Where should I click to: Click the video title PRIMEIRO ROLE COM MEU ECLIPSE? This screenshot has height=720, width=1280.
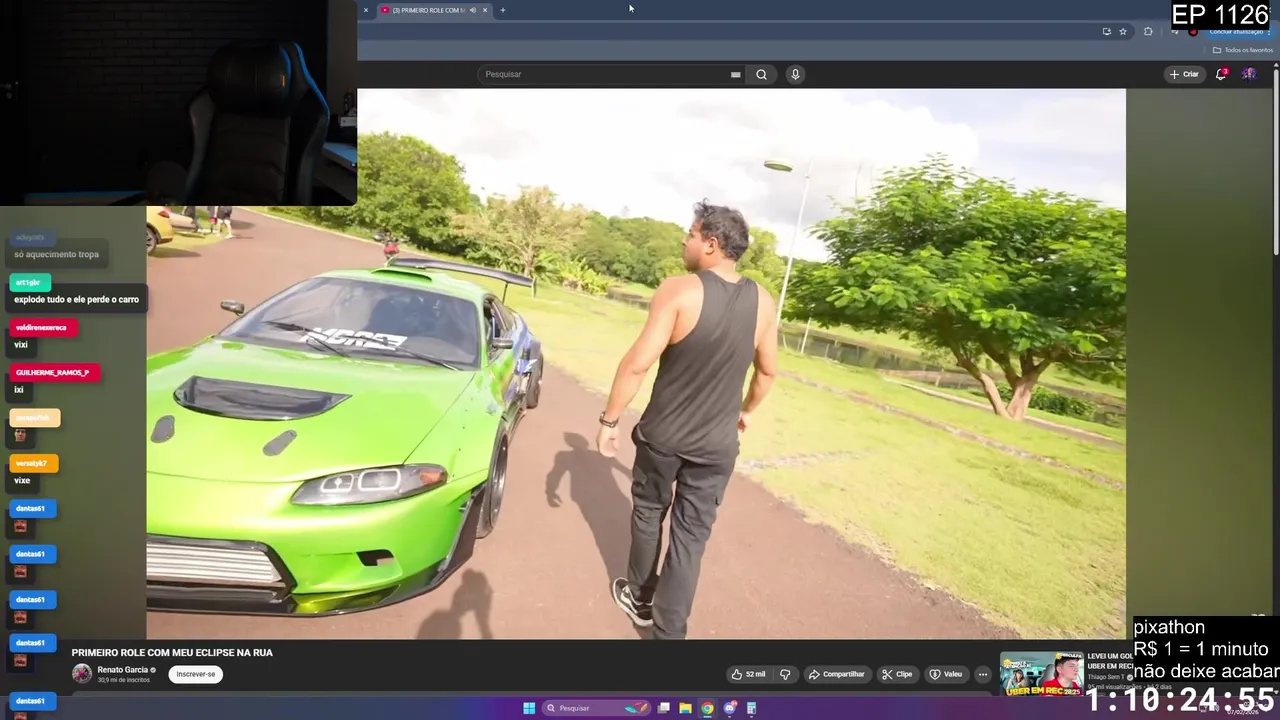(172, 653)
